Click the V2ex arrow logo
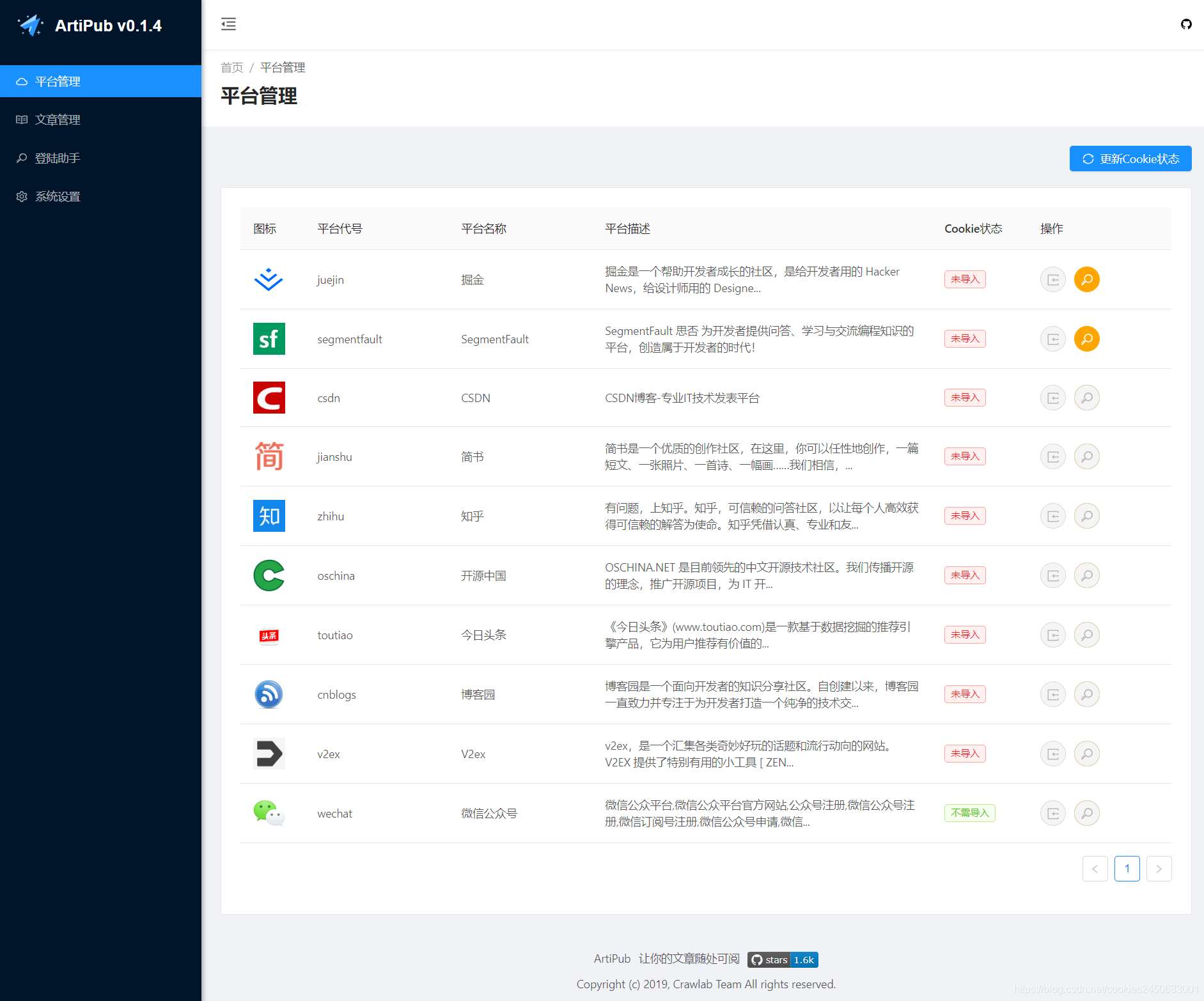 [x=269, y=754]
